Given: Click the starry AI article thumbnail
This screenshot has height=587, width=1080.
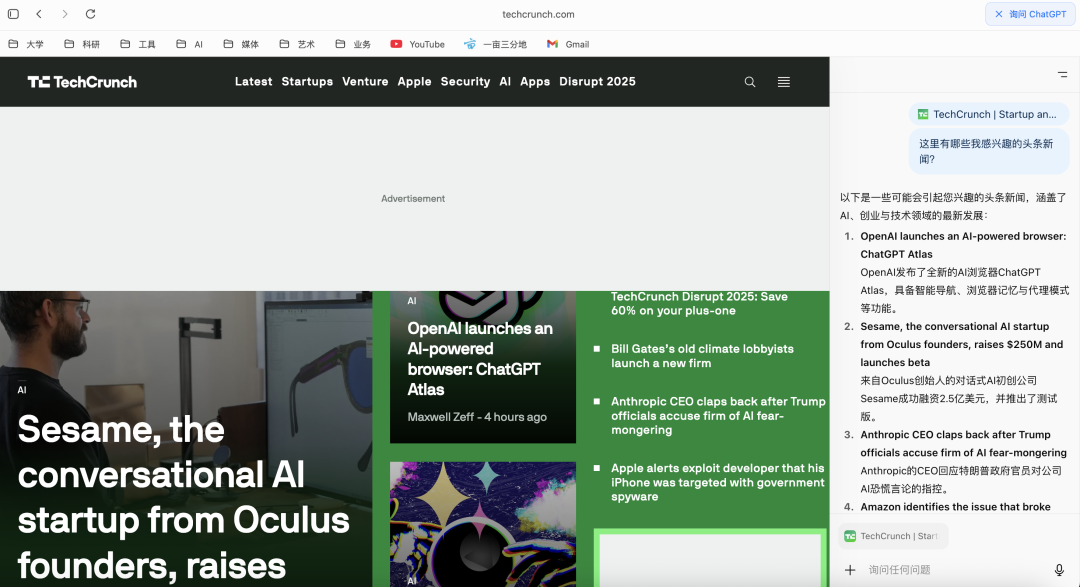Looking at the screenshot, I should point(483,524).
